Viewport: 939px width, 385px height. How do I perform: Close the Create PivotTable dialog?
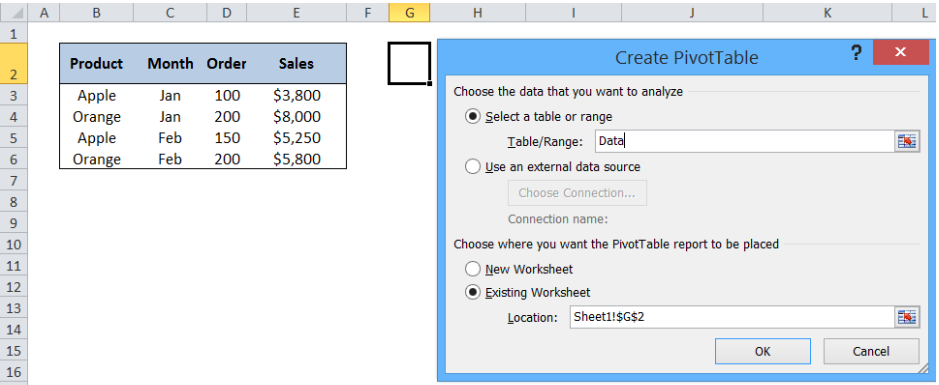point(900,53)
